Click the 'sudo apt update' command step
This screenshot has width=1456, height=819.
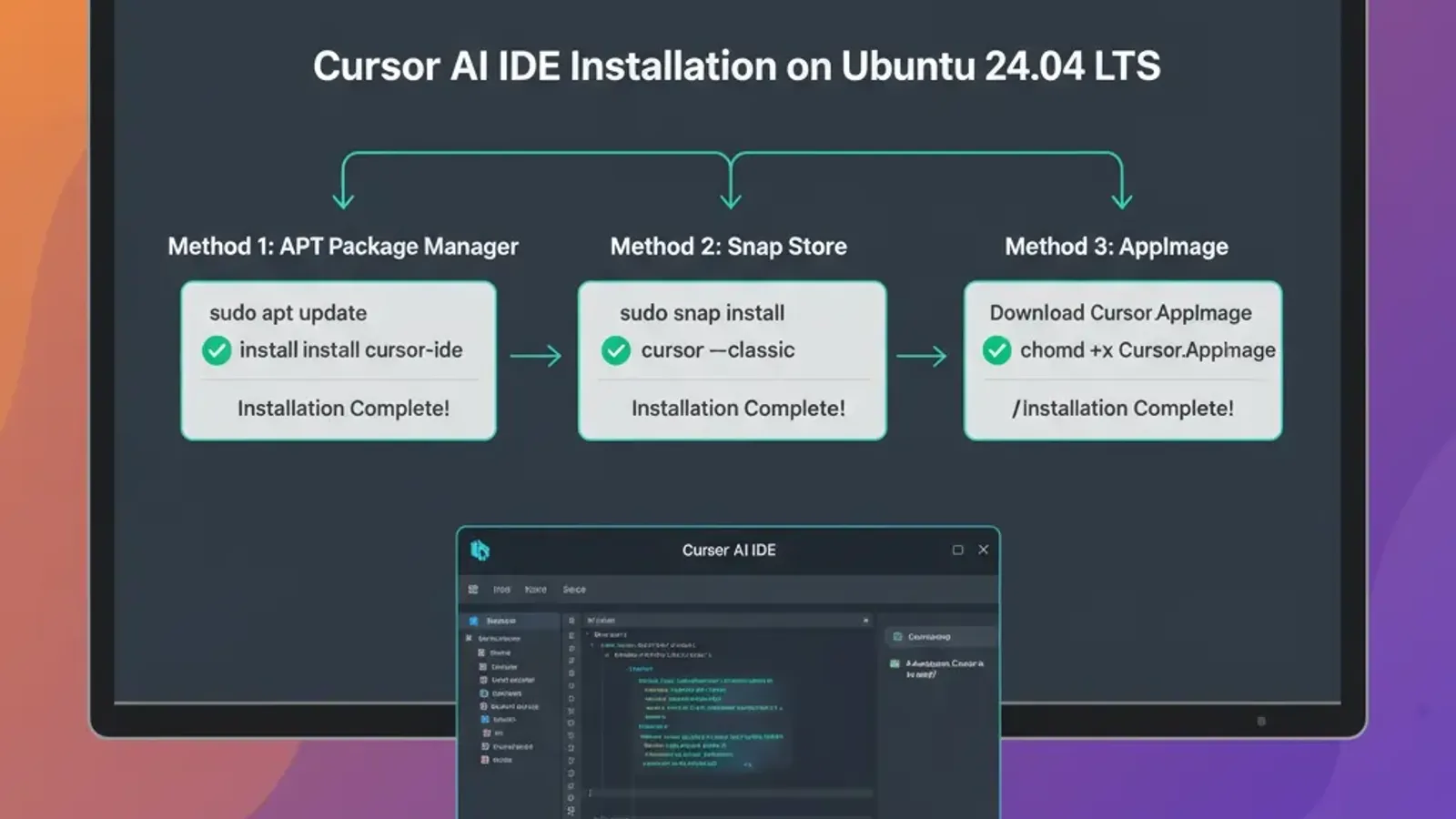[x=288, y=313]
